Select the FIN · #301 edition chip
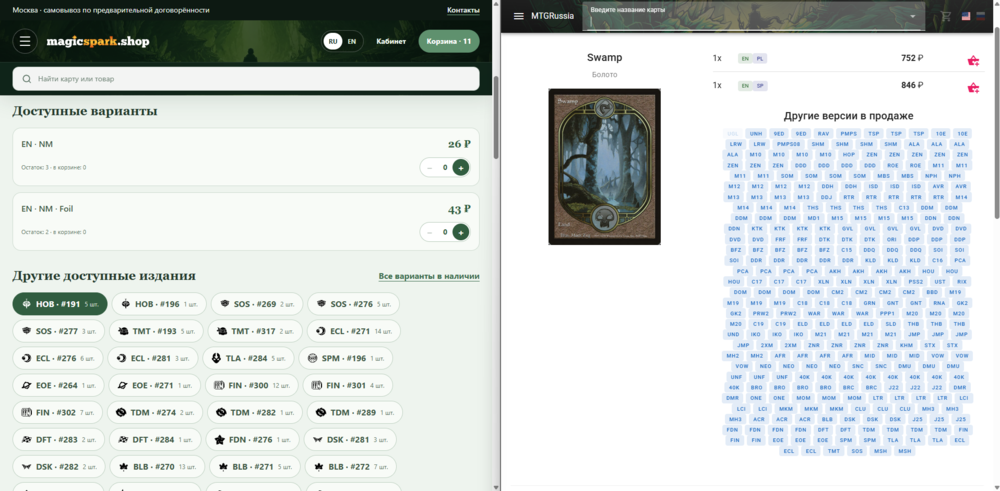 pos(348,385)
